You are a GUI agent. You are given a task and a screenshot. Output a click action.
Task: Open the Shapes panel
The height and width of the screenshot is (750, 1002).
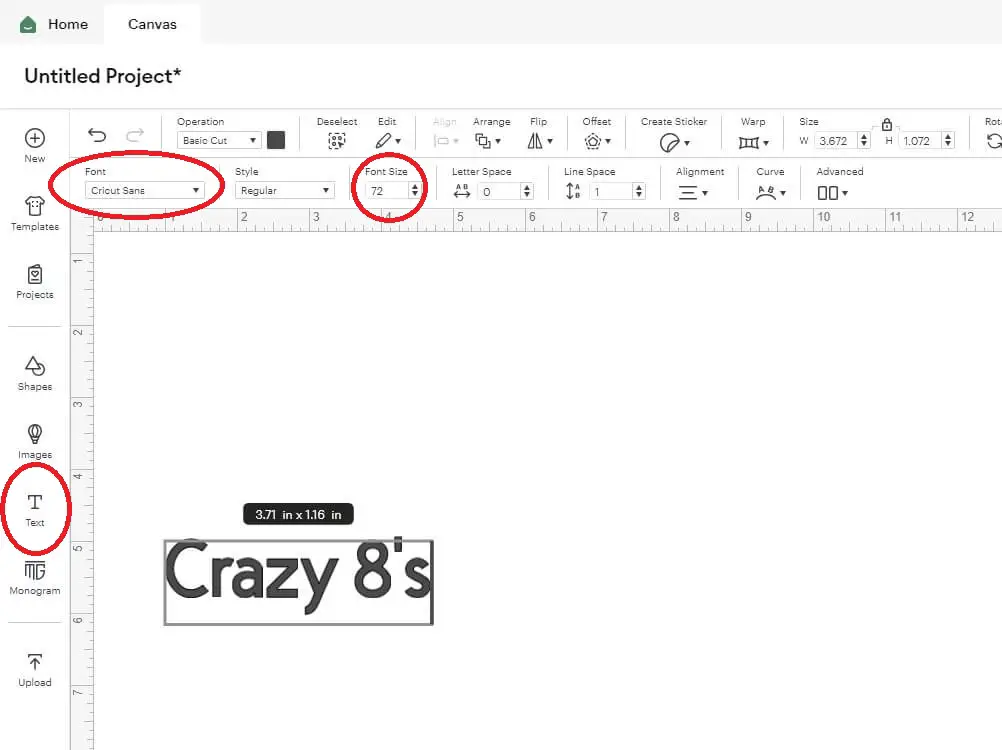click(35, 373)
